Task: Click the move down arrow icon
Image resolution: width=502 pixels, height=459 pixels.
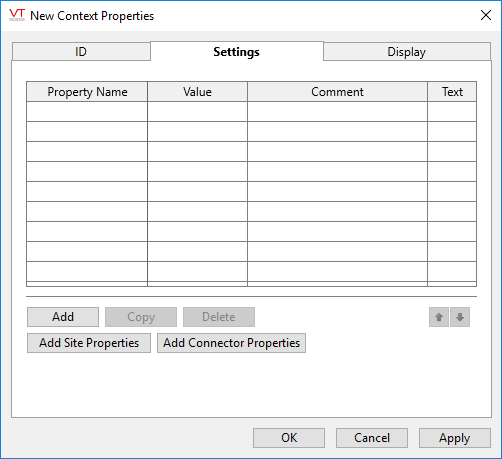Action: pyautogui.click(x=460, y=317)
